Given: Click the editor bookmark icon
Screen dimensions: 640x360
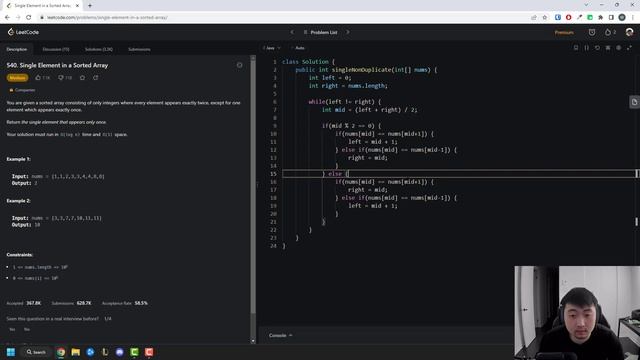Looking at the screenshot, I should point(576,48).
